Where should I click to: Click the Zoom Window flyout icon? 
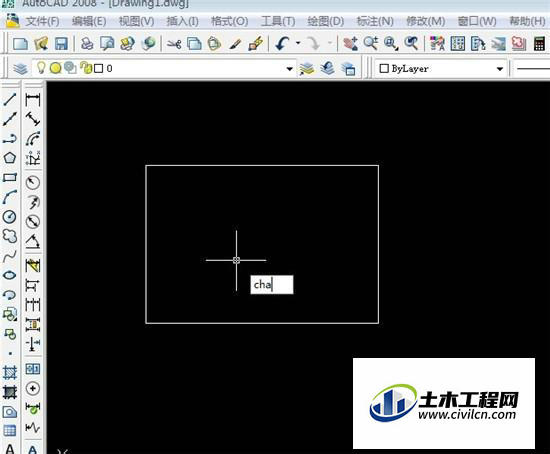(391, 44)
